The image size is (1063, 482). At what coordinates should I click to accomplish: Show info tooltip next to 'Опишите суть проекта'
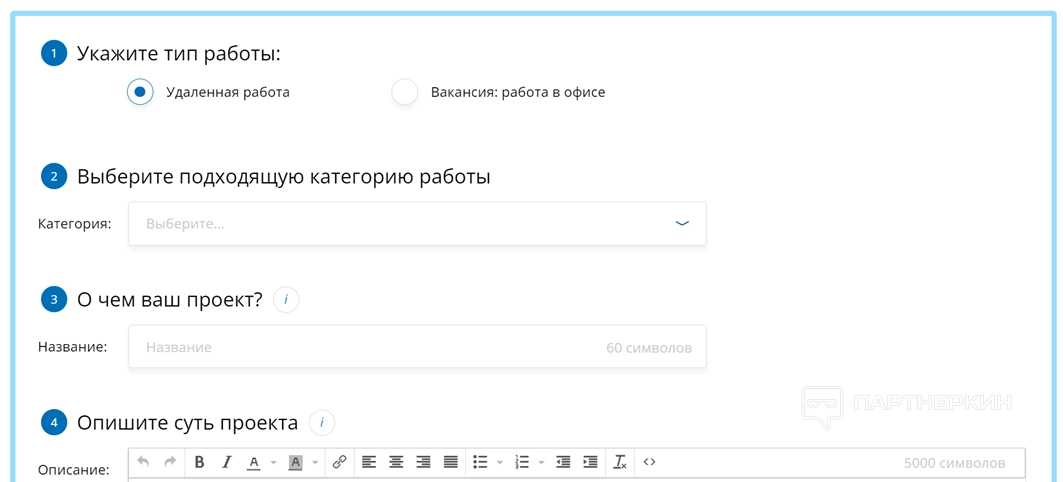click(x=322, y=423)
